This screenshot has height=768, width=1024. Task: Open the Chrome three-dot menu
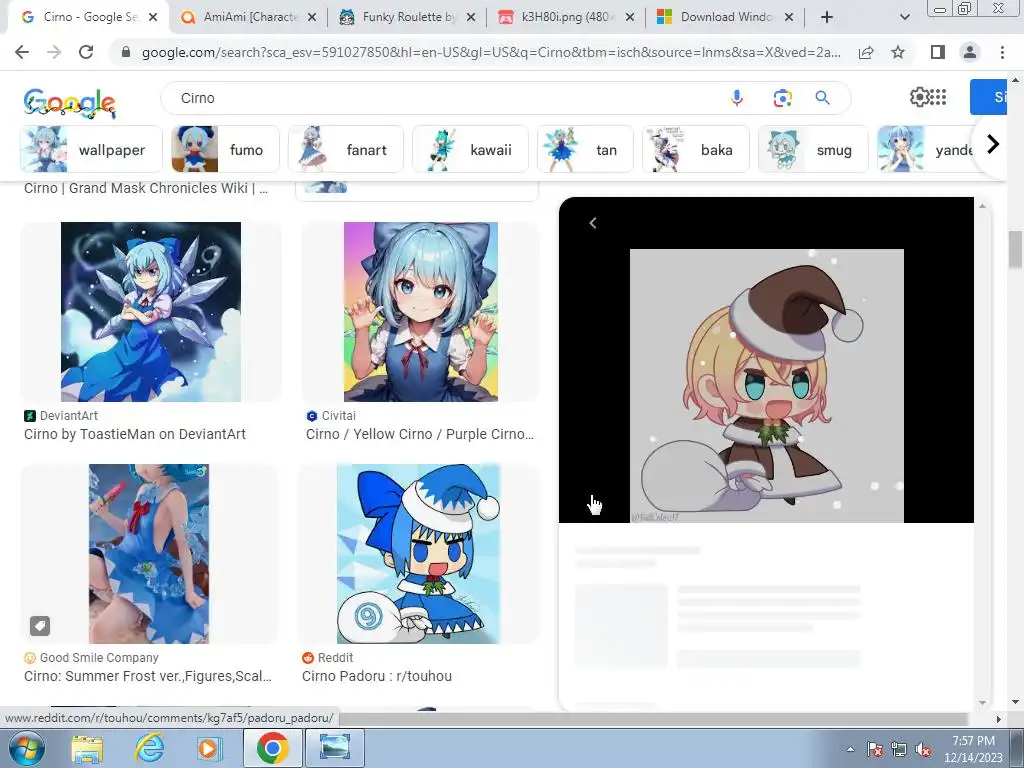click(1002, 52)
